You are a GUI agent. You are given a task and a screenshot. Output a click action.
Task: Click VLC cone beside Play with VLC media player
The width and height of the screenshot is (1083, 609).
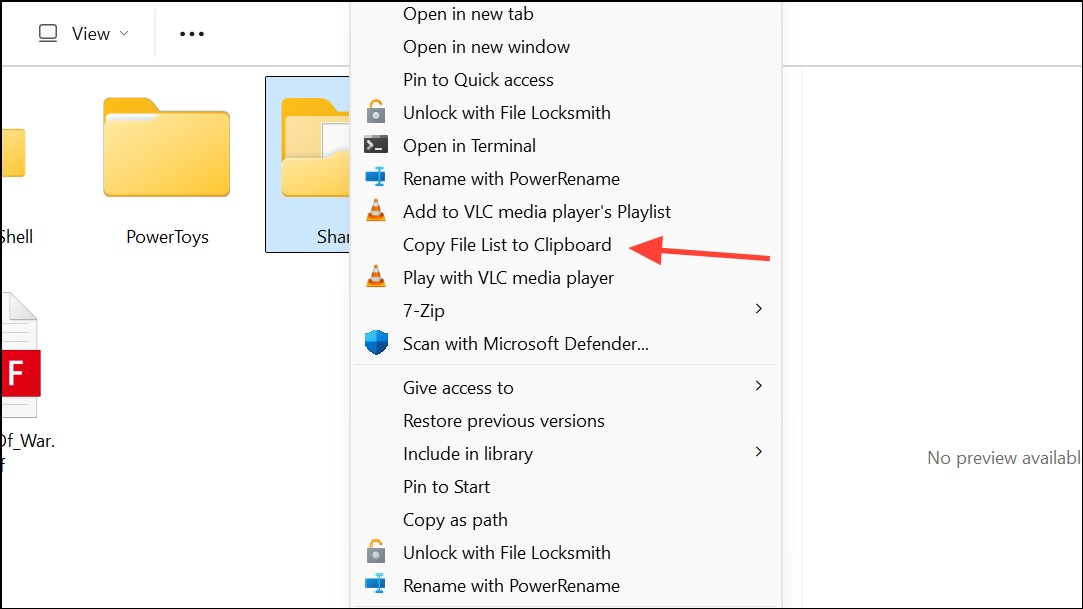pos(375,277)
